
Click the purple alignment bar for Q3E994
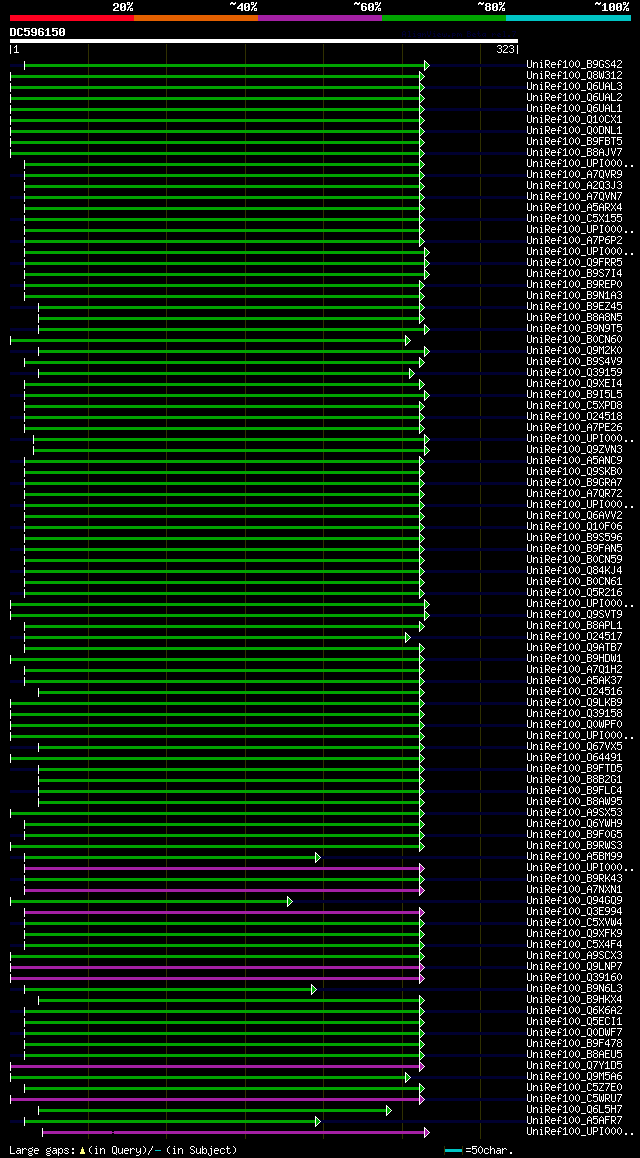224,912
